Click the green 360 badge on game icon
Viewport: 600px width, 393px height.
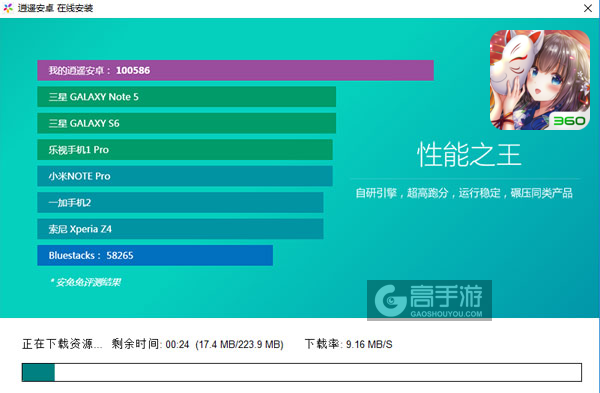click(569, 121)
